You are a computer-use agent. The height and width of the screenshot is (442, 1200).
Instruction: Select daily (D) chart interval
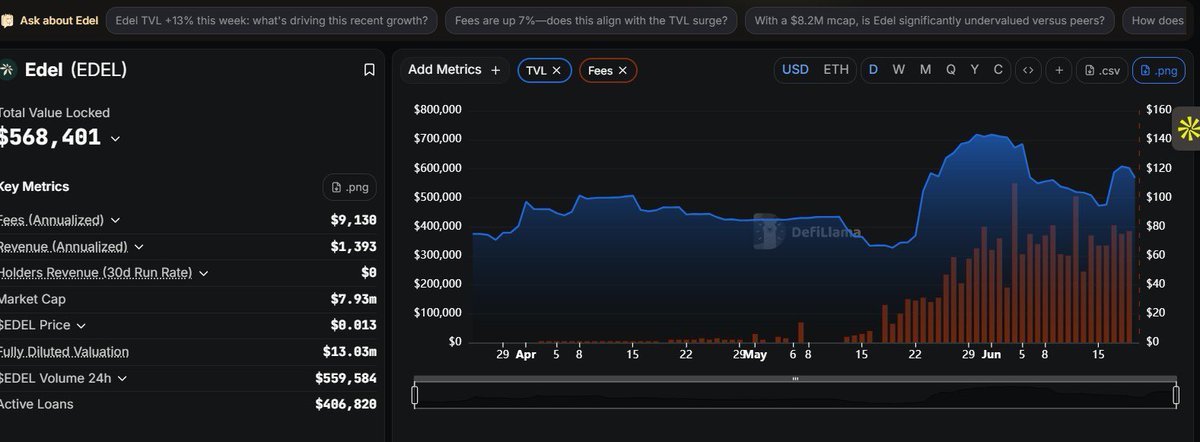(x=873, y=70)
